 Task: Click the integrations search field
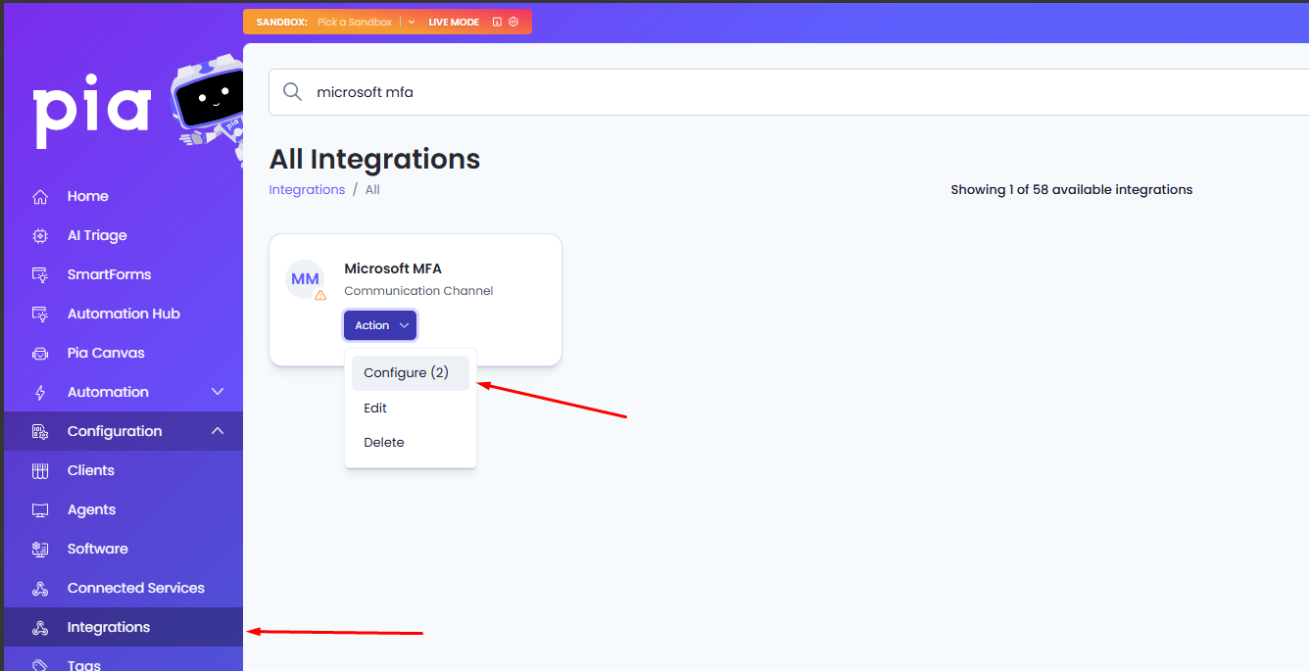click(x=780, y=92)
